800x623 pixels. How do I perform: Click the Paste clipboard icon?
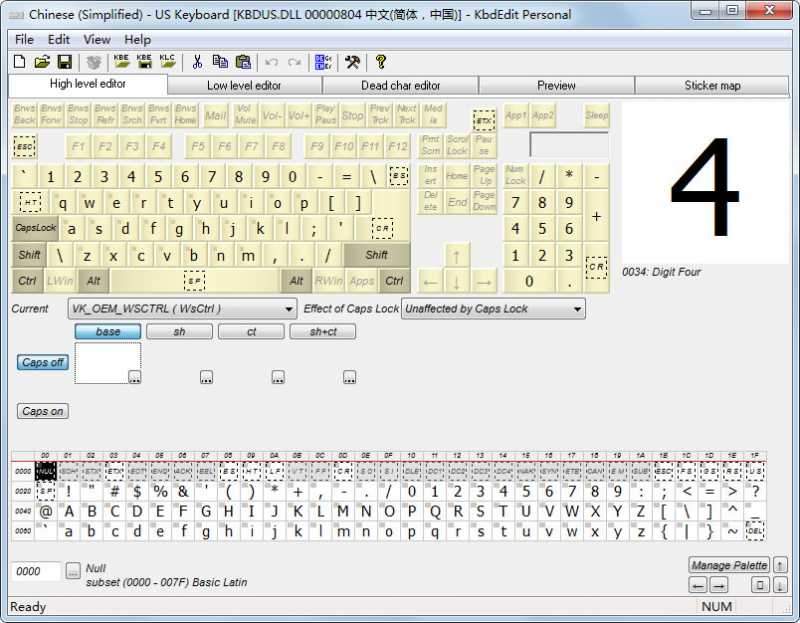(x=243, y=62)
